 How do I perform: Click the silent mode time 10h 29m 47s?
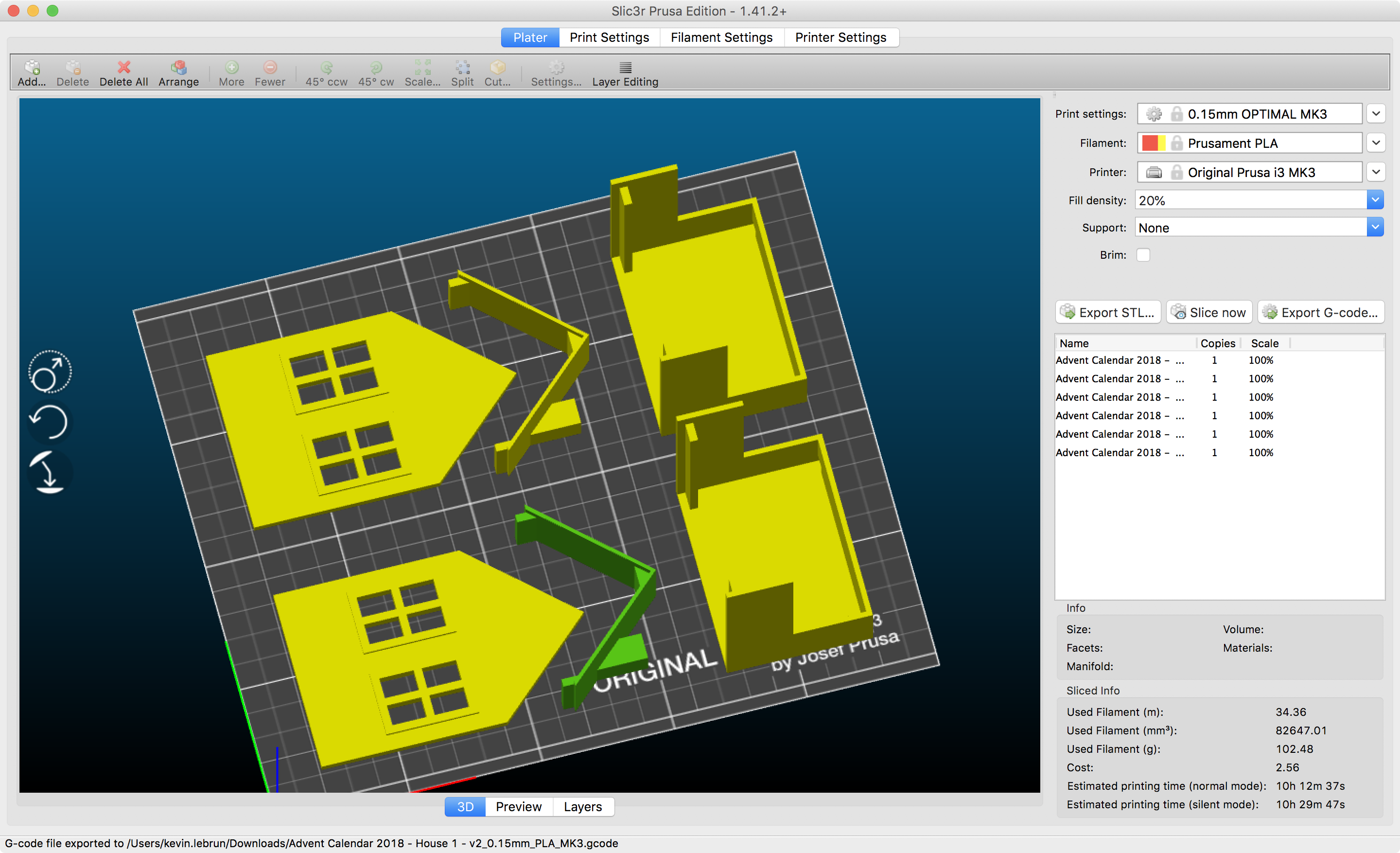pos(1310,804)
